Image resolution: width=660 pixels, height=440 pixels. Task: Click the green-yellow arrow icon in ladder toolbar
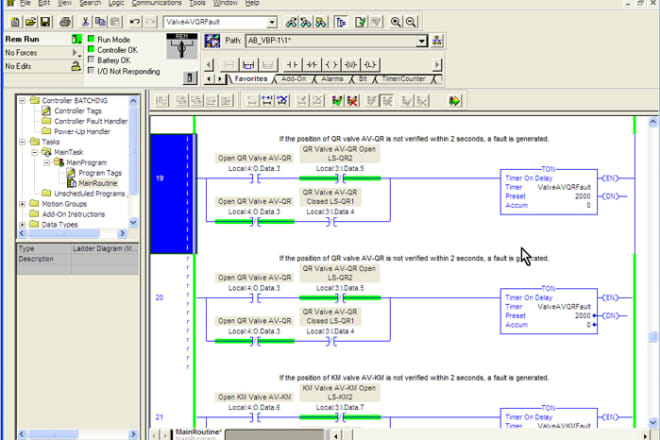pos(455,101)
